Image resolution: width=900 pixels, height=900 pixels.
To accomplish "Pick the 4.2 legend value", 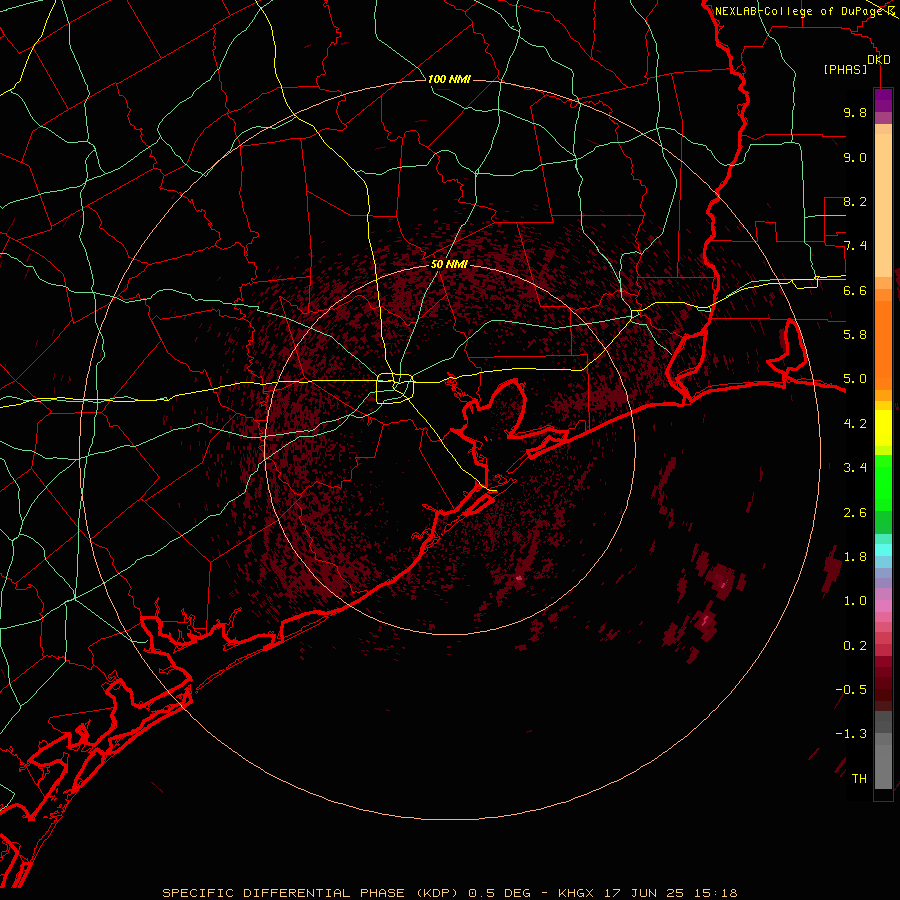I will point(855,424).
